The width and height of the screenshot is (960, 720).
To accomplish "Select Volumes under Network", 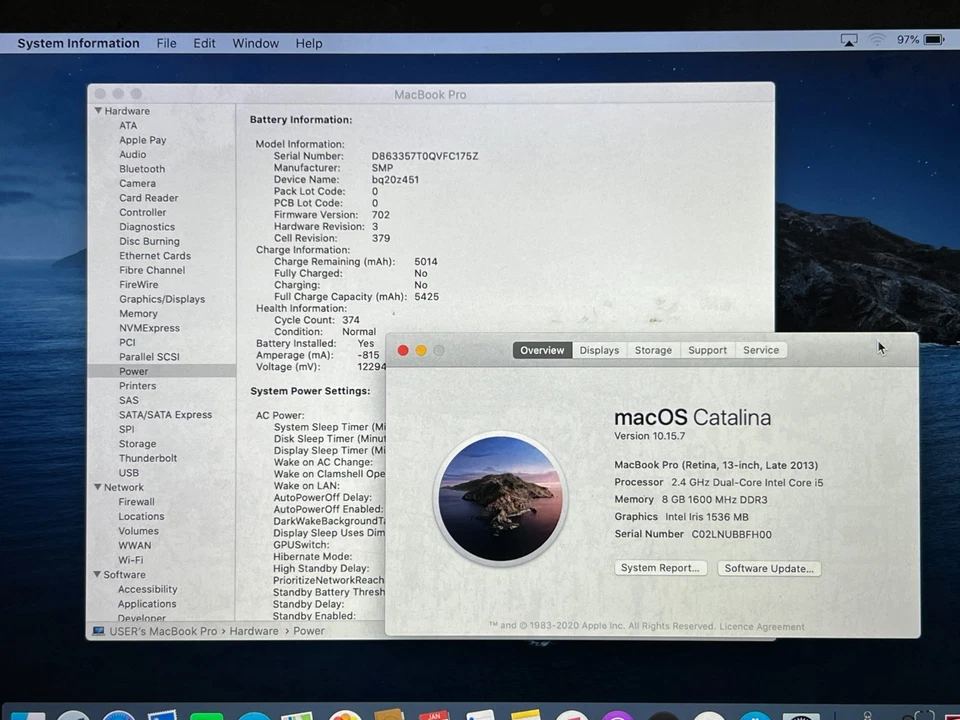I will (x=138, y=531).
